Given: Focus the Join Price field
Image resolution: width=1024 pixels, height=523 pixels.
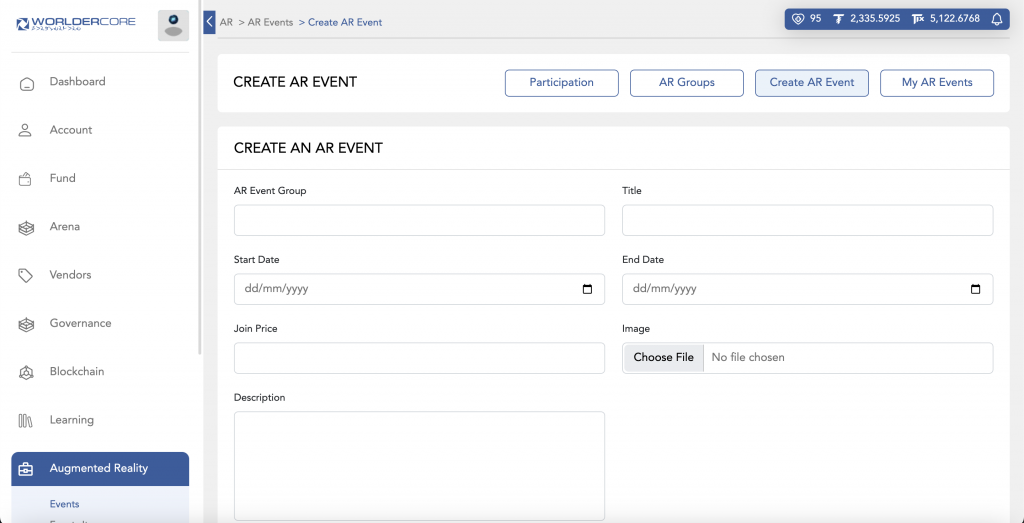Looking at the screenshot, I should click(x=419, y=358).
